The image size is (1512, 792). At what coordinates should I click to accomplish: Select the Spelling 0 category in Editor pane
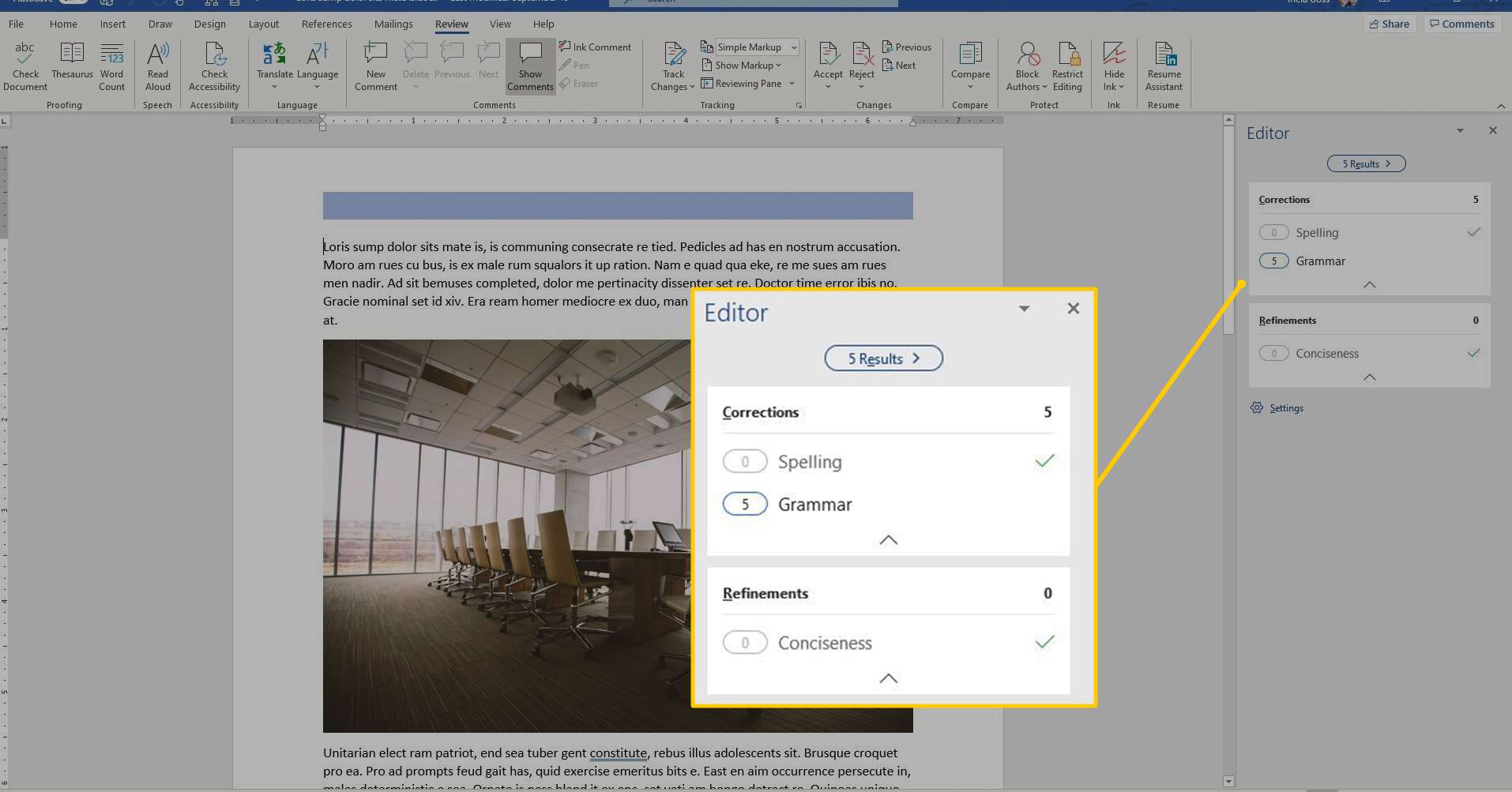pyautogui.click(x=1369, y=232)
